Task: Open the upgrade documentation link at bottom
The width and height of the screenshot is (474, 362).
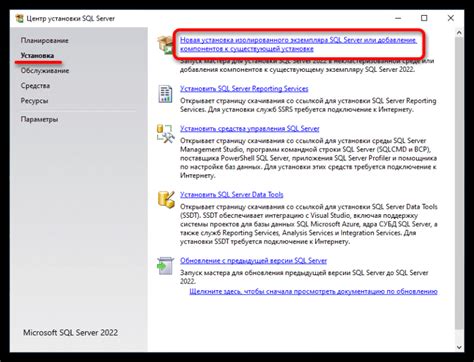Action: (313, 292)
